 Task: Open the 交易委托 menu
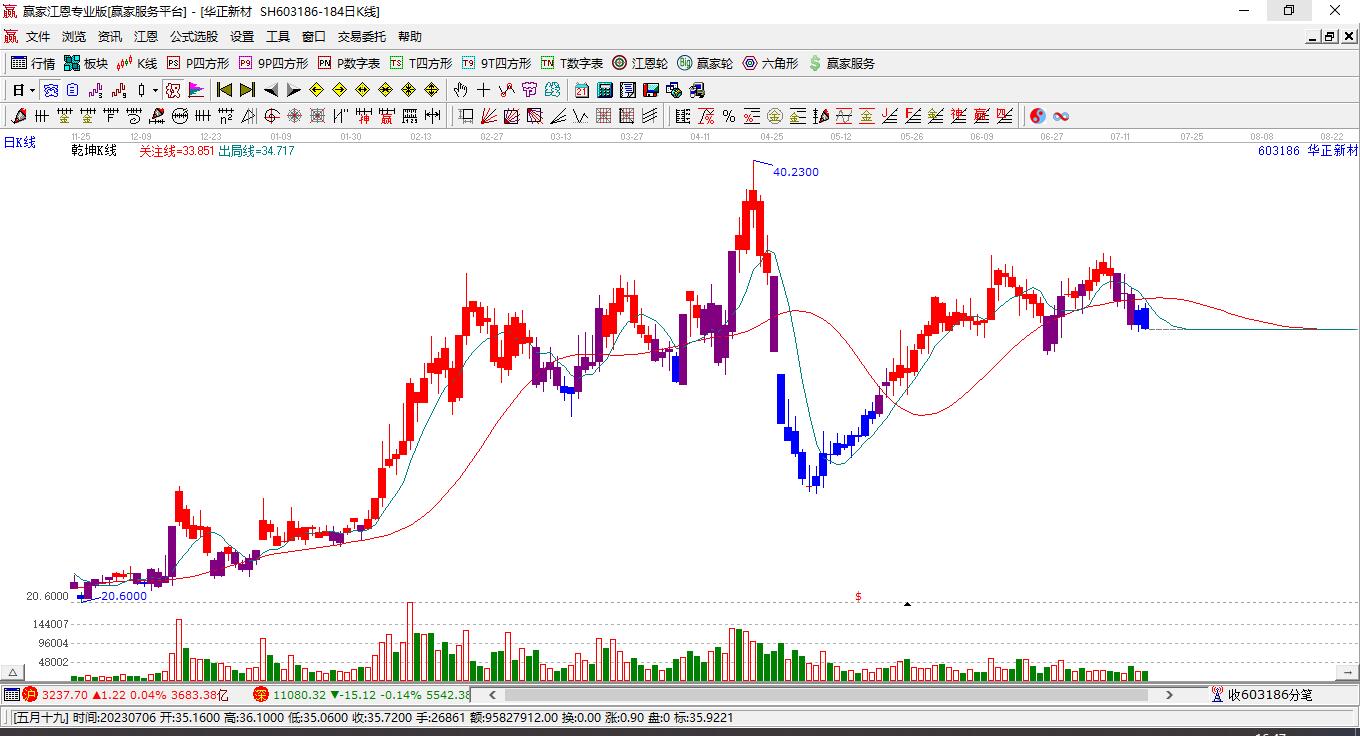(362, 36)
